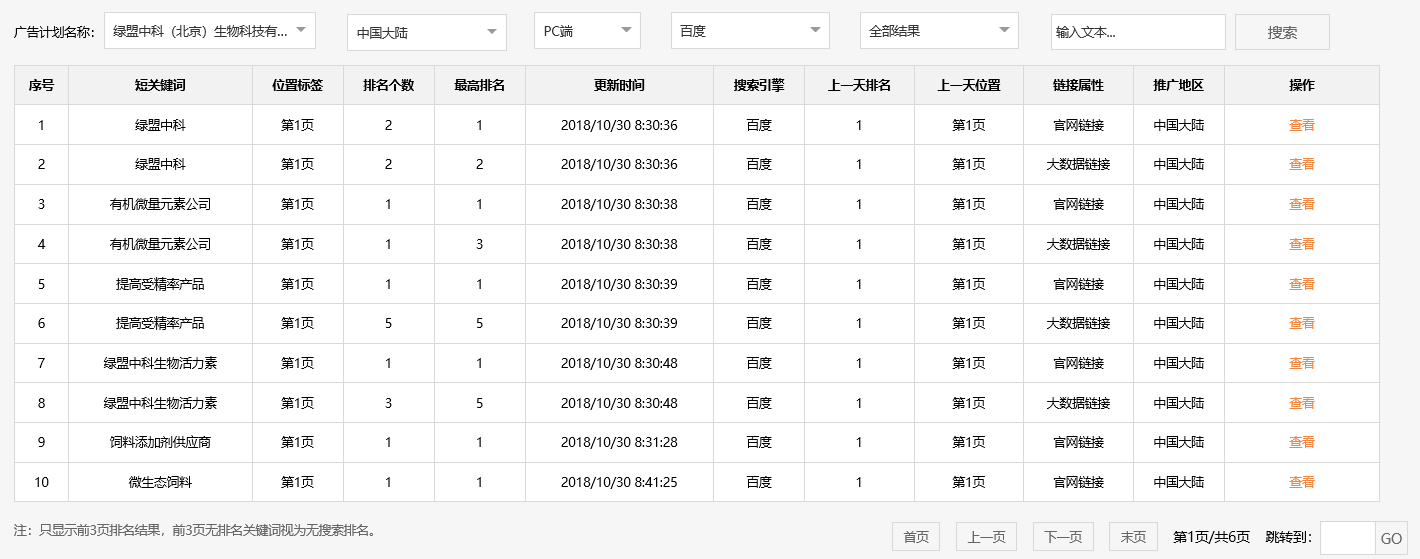The width and height of the screenshot is (1420, 559).
Task: Click the 序号 column header
Action: [41, 85]
